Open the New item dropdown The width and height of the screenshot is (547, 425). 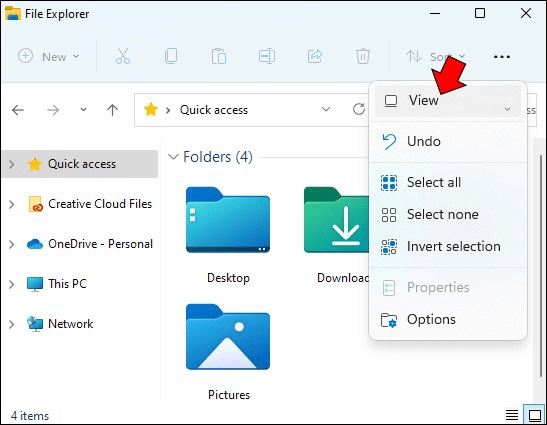pyautogui.click(x=49, y=56)
